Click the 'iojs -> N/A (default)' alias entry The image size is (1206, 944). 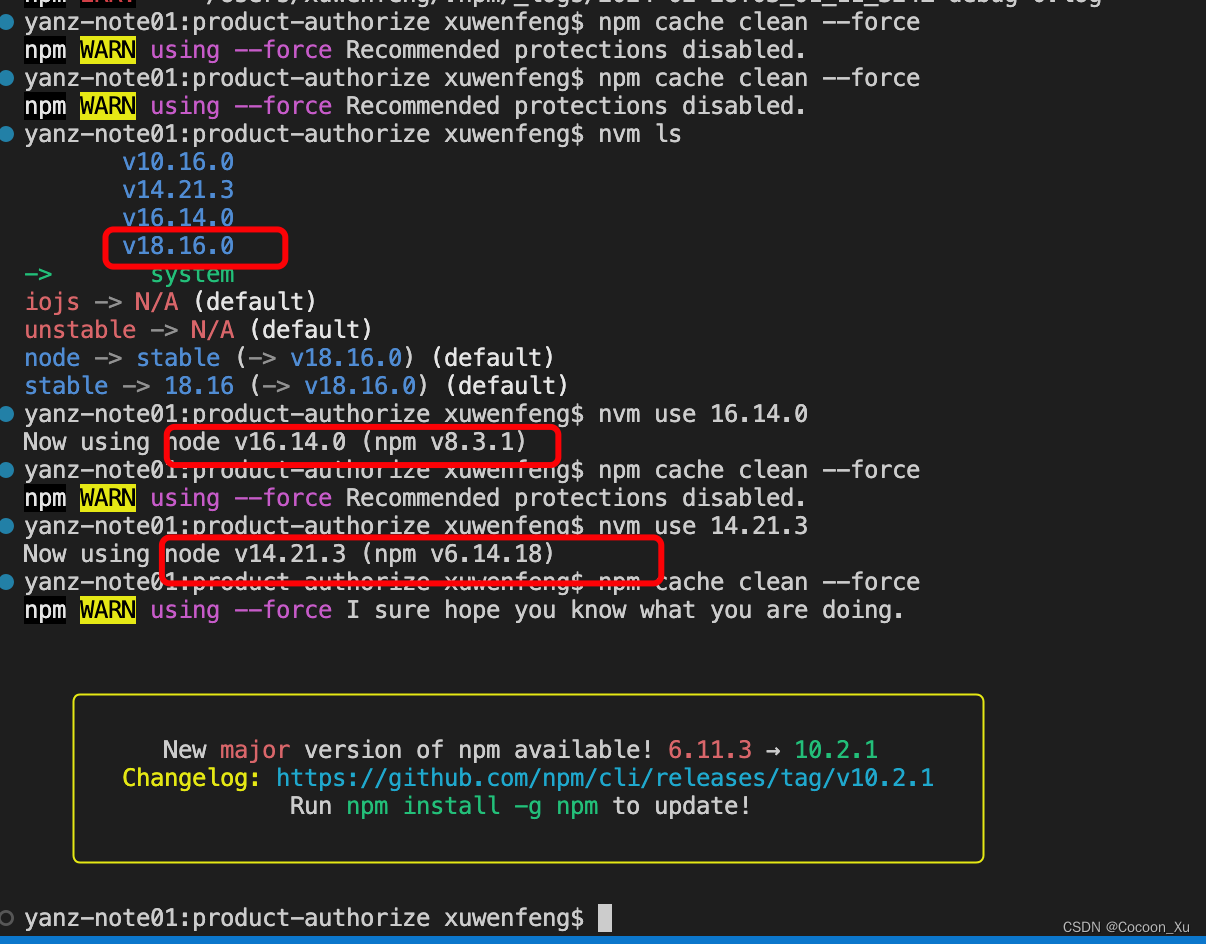pos(170,301)
